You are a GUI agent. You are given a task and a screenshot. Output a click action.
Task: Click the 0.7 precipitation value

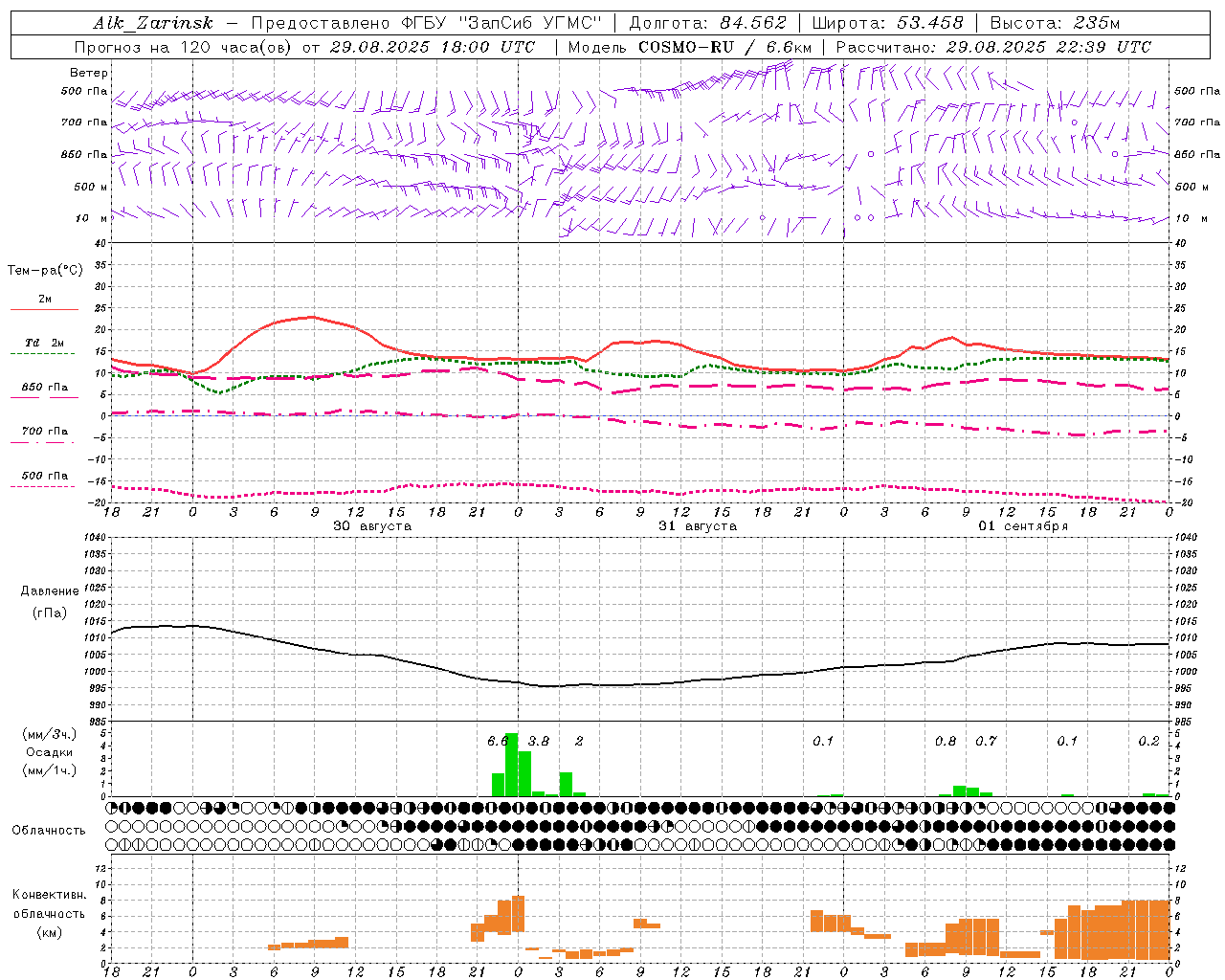tap(986, 741)
